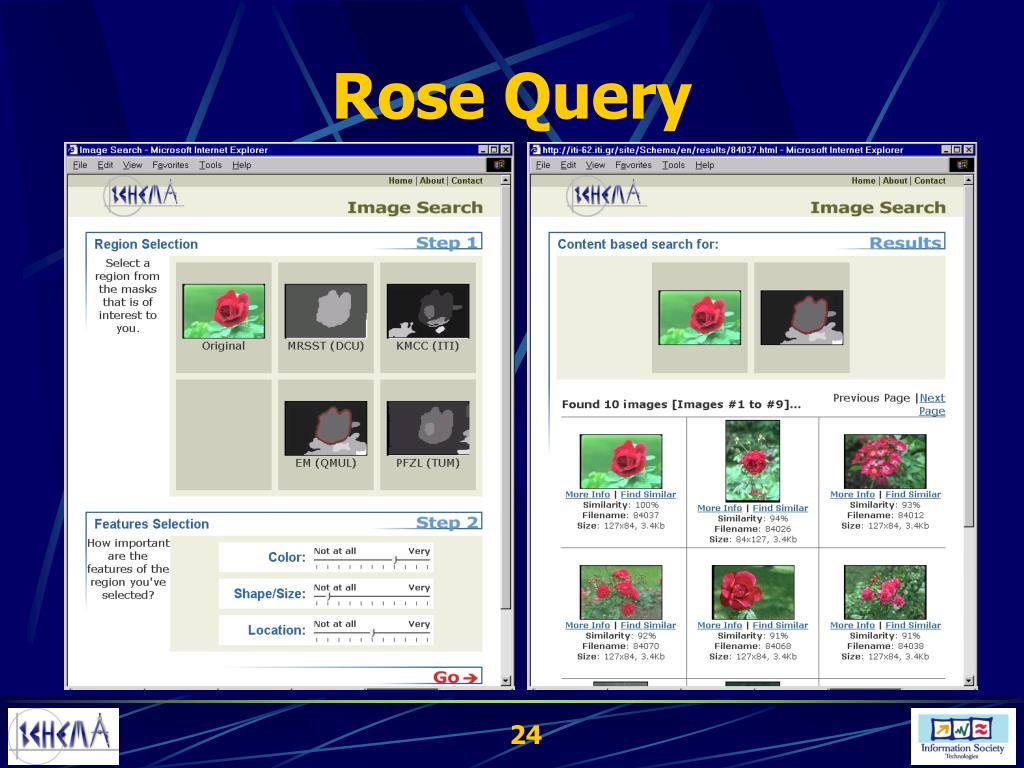Open result thumbnail for filename 84037
Viewport: 1024px width, 768px height.
pos(620,461)
